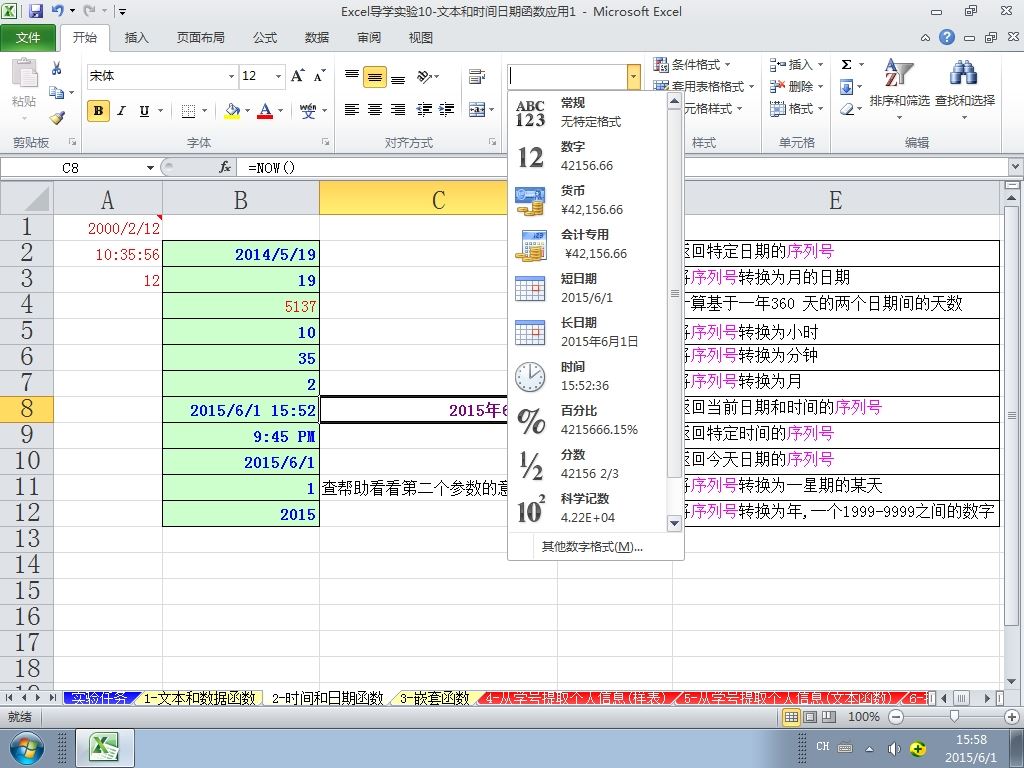
Task: Collapse the number format dropdown arrow
Action: coord(633,77)
